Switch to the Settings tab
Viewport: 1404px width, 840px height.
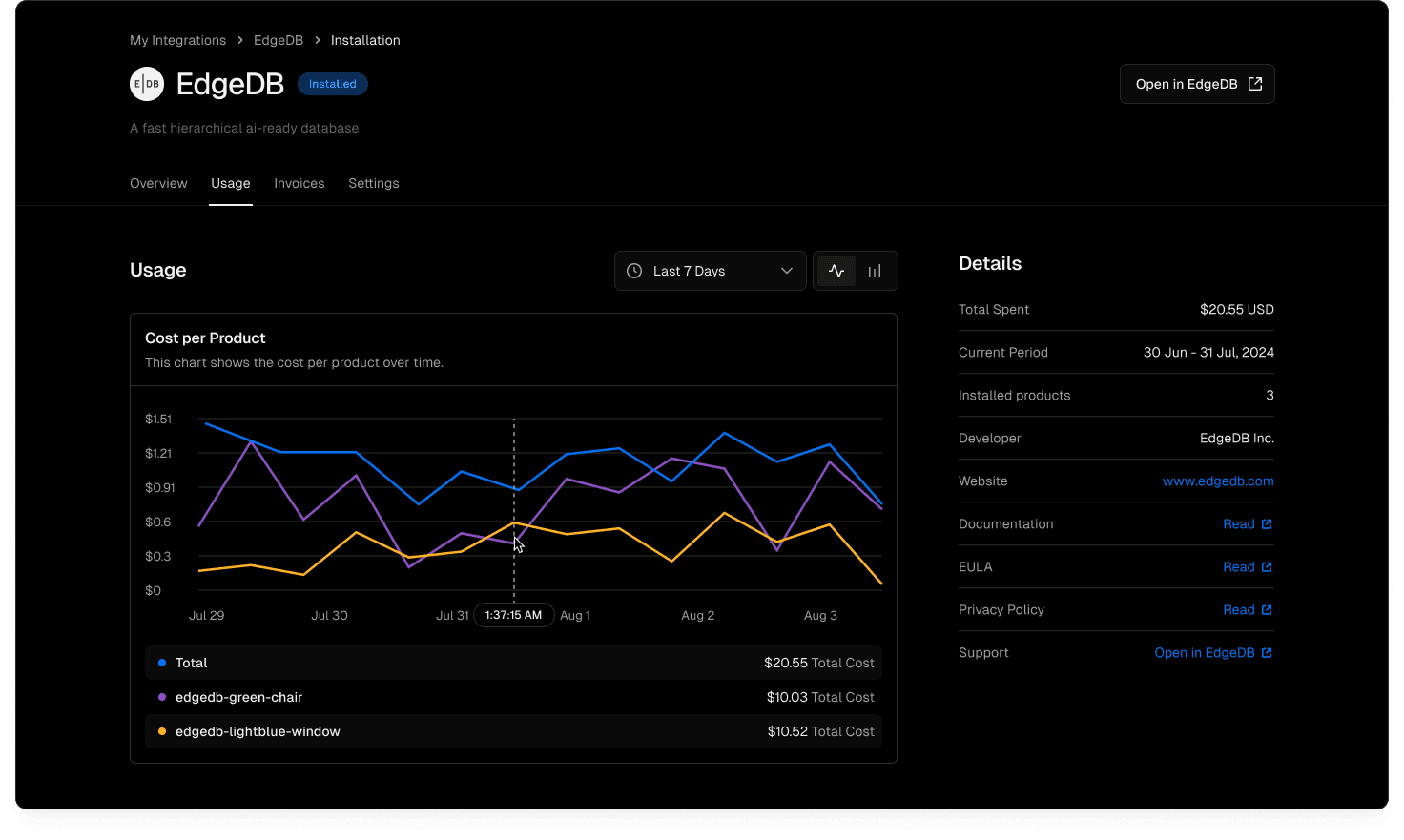(373, 183)
